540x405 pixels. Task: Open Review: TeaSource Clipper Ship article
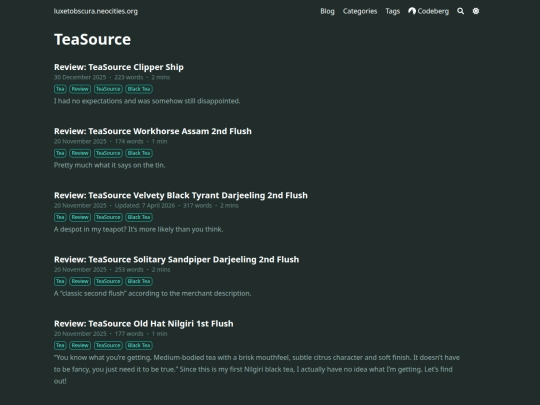(119, 67)
